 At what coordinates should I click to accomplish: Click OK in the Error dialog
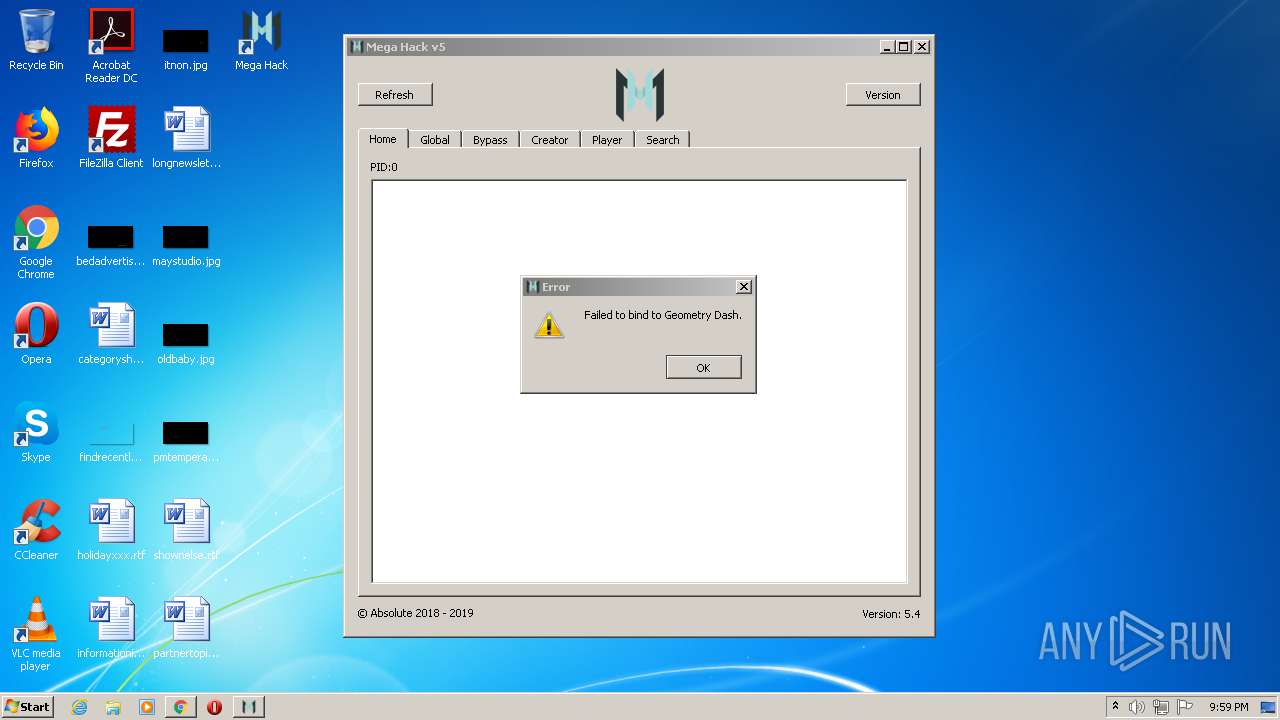click(x=703, y=367)
